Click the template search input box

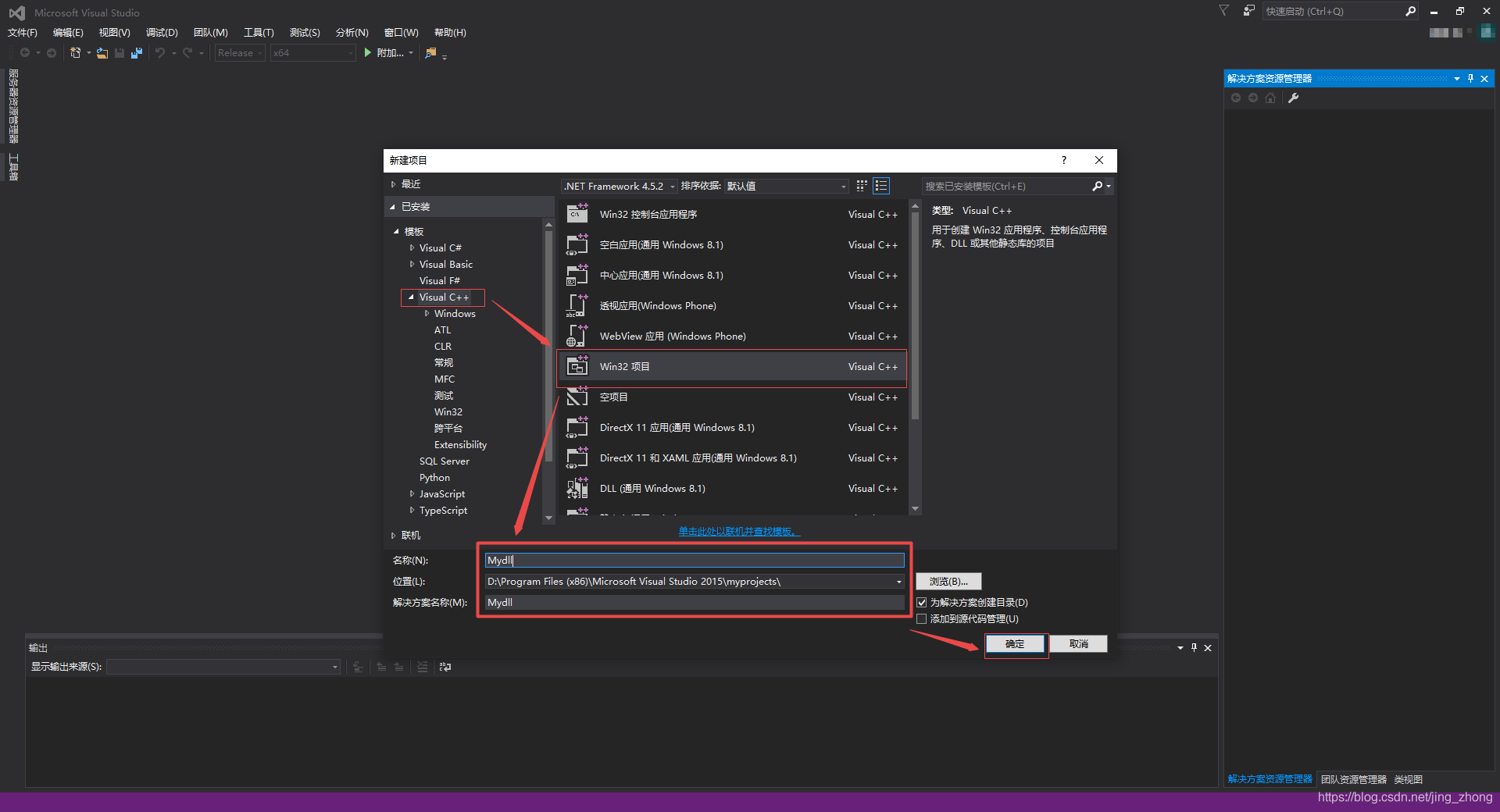point(1006,186)
